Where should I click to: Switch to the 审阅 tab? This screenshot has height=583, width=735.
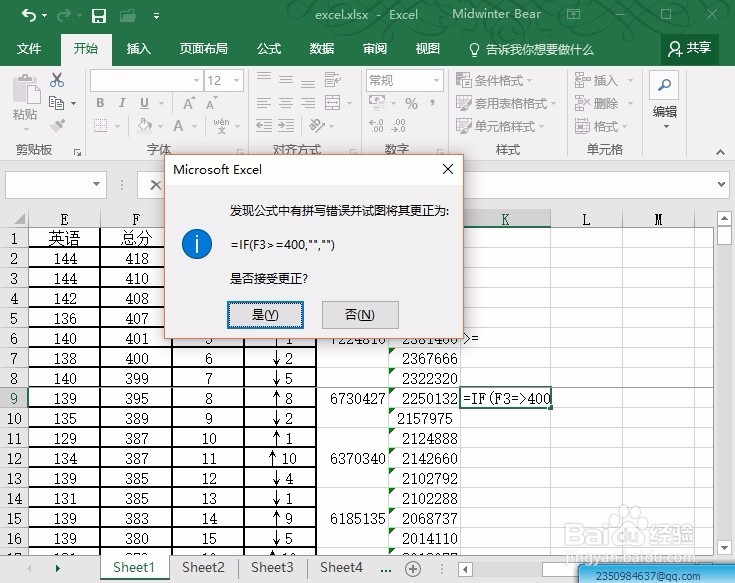click(x=375, y=49)
